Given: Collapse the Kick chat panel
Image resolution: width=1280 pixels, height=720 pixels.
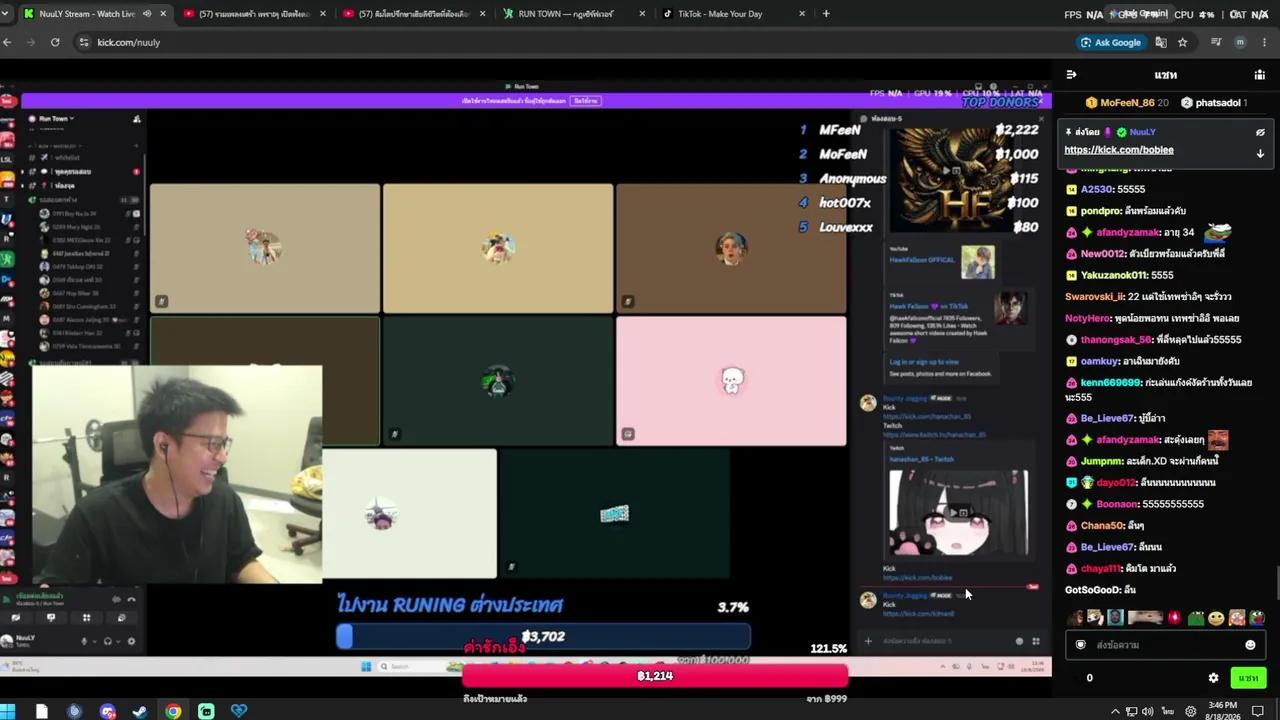Looking at the screenshot, I should point(1071,75).
